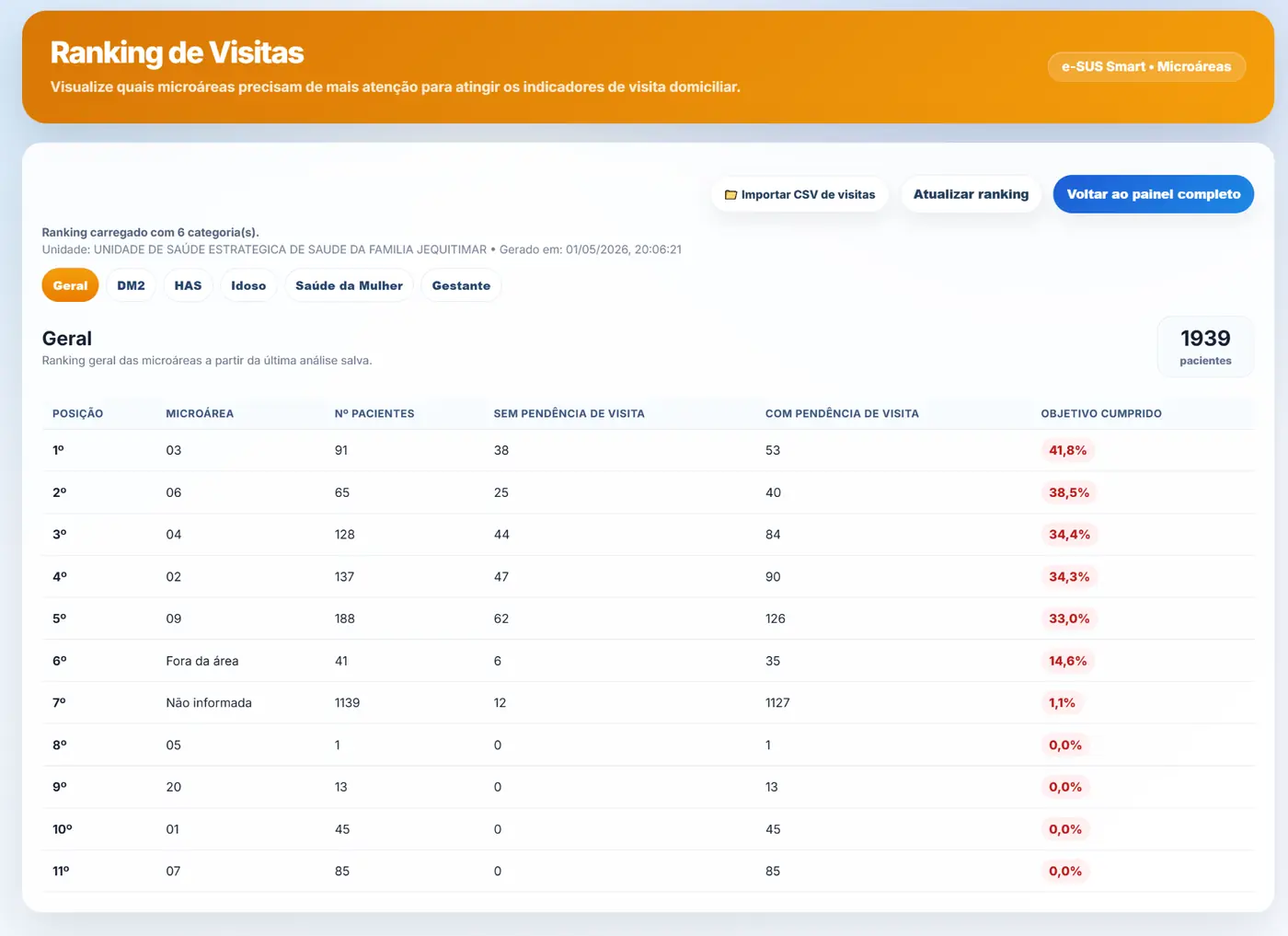Click the Ranking de Visitas title
The image size is (1288, 936).
177,52
